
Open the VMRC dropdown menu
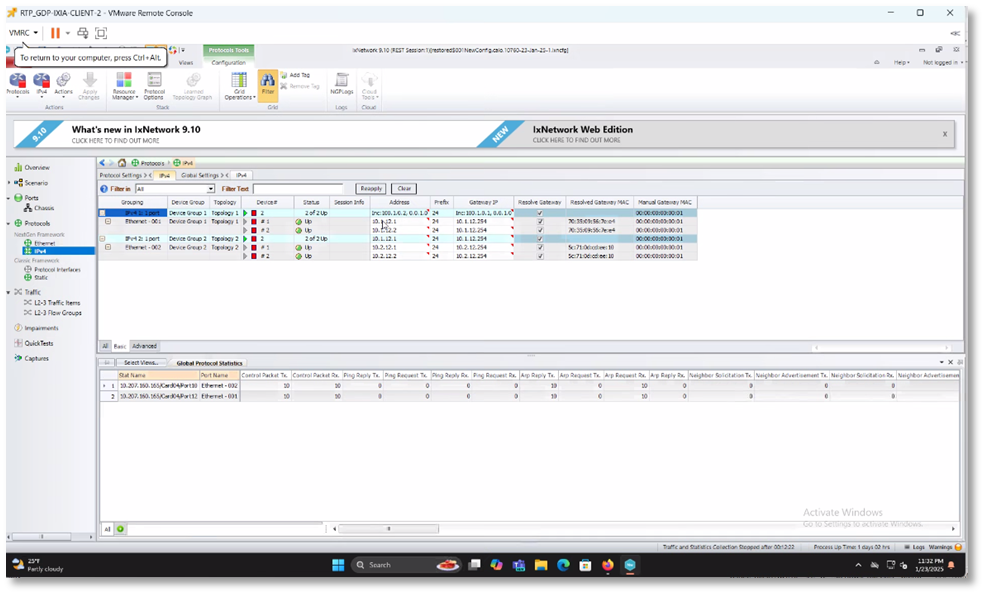(23, 33)
